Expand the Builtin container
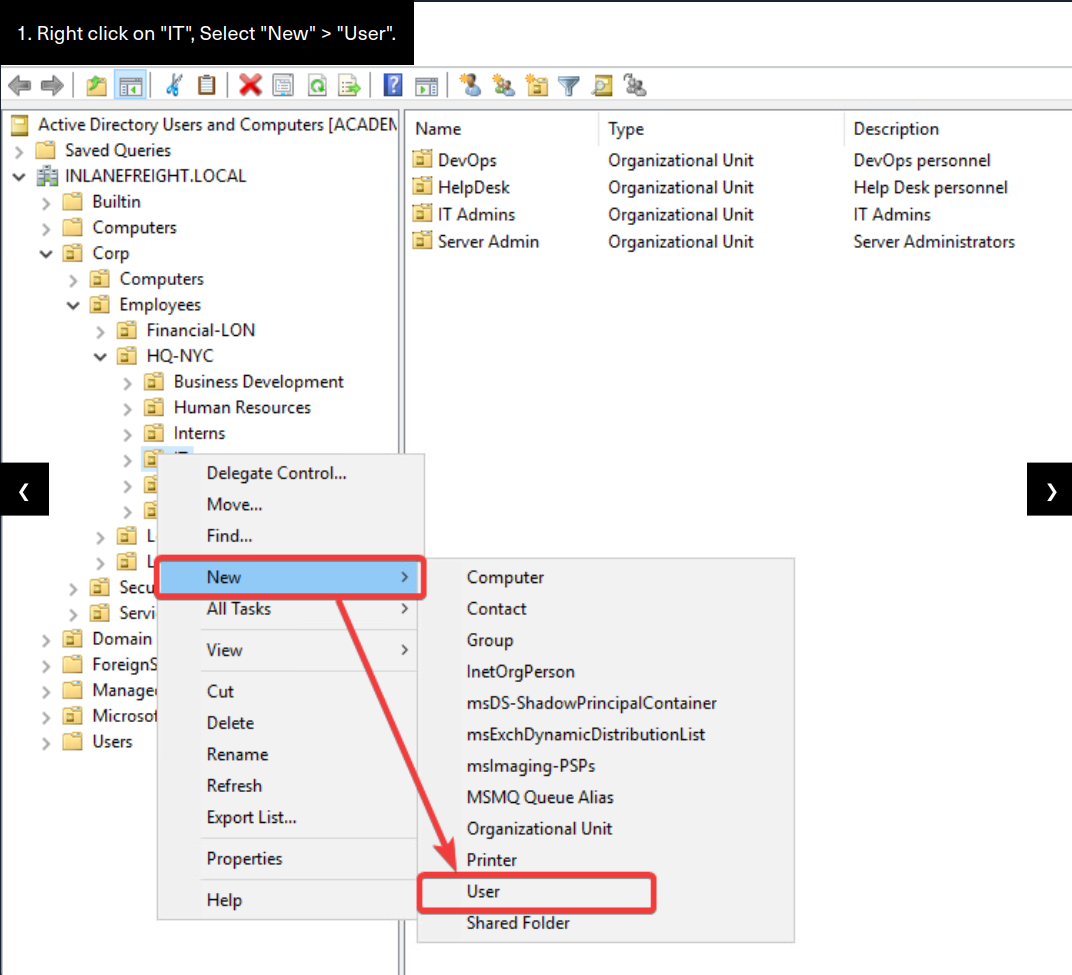 tap(46, 203)
